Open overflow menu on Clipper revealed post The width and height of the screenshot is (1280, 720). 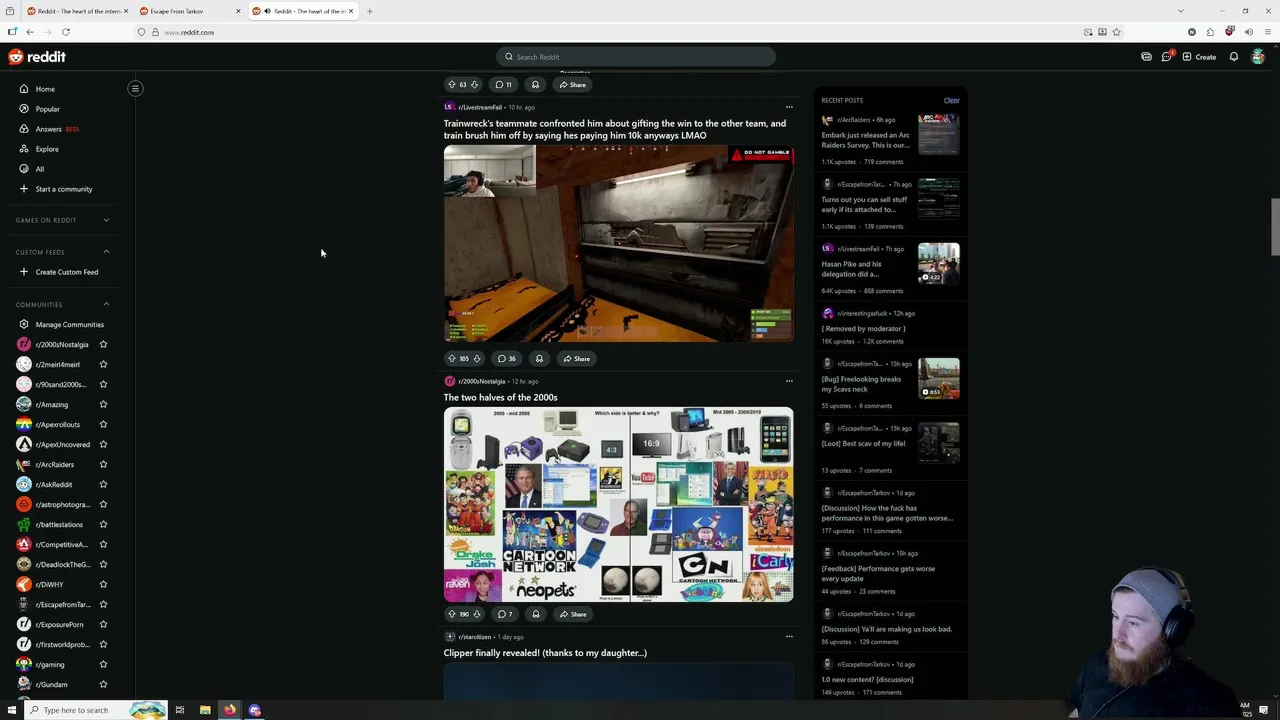coord(789,636)
